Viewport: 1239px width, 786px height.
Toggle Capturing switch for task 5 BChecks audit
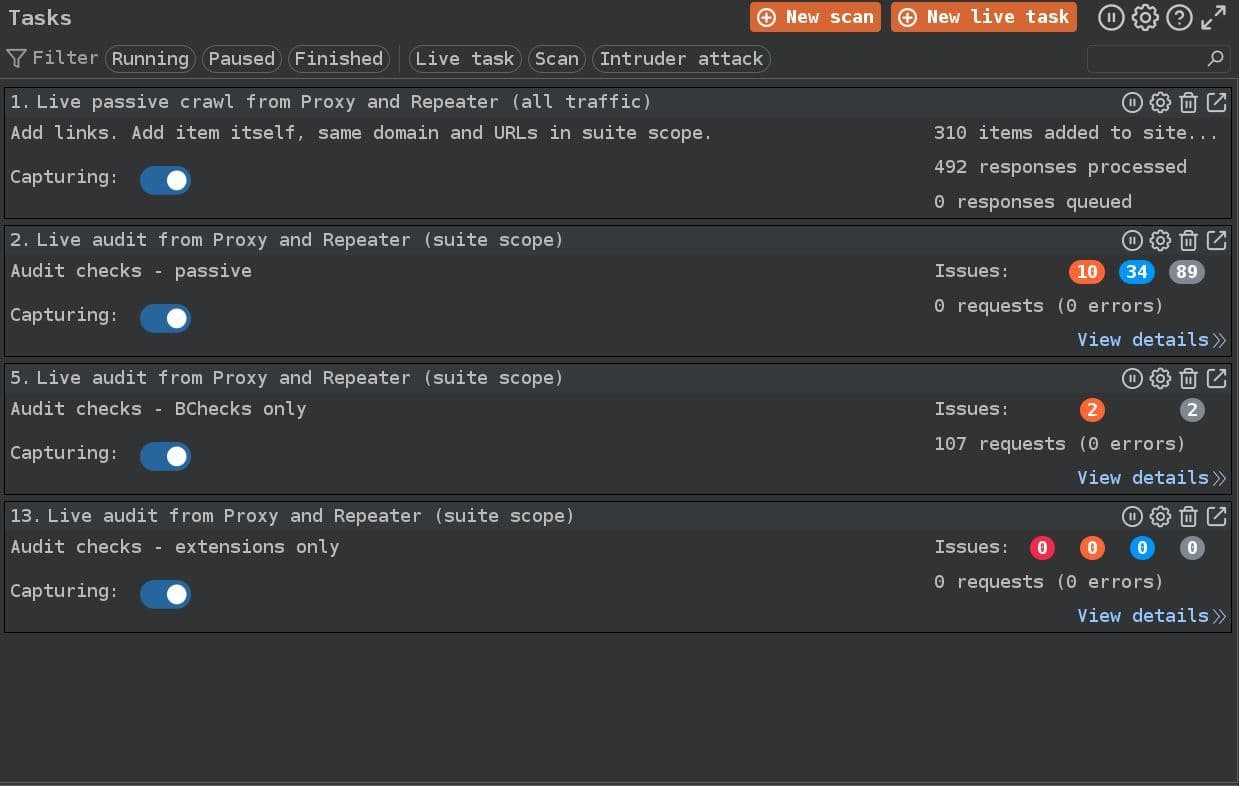(x=165, y=456)
